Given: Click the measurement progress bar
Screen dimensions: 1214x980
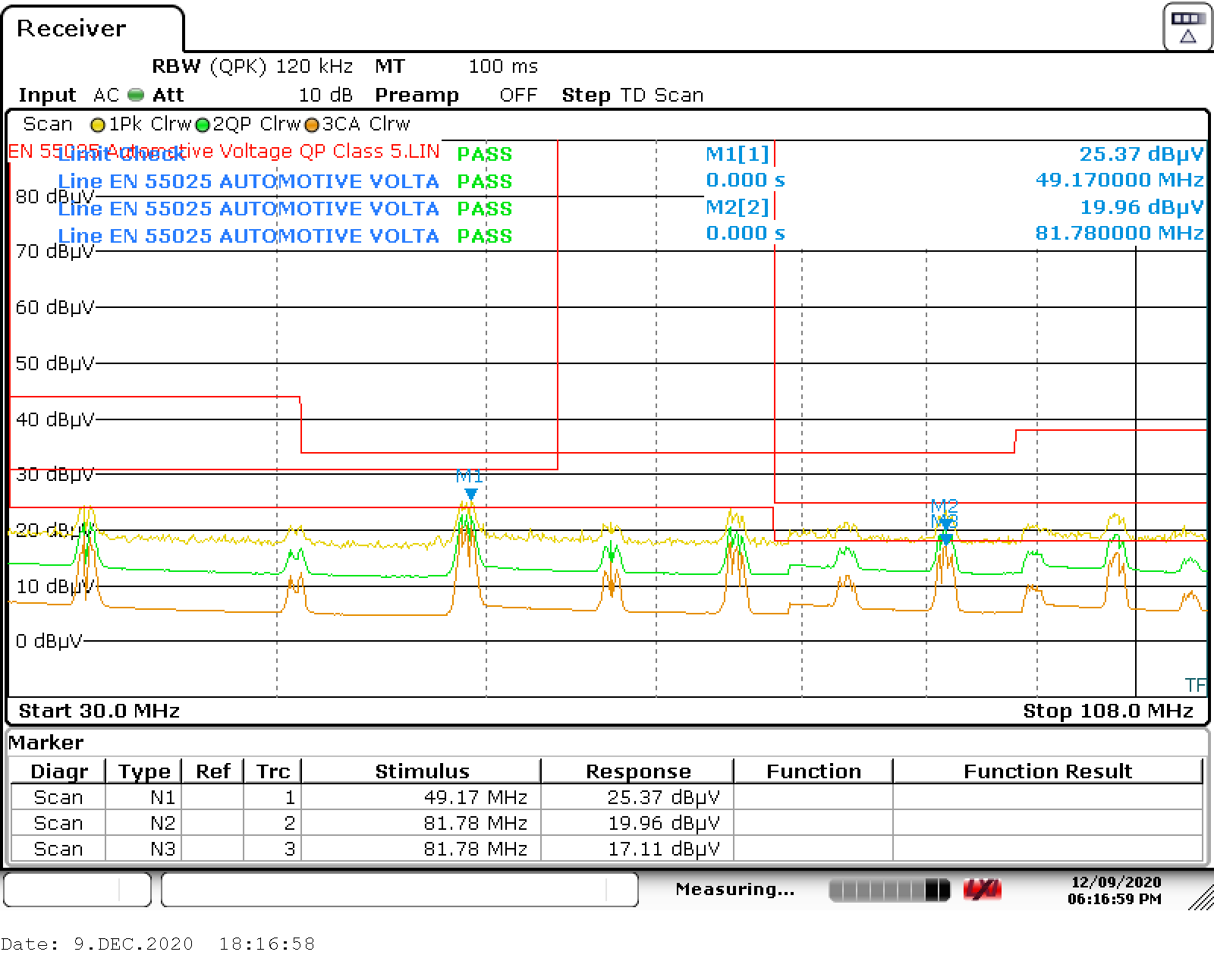Looking at the screenshot, I should (889, 890).
